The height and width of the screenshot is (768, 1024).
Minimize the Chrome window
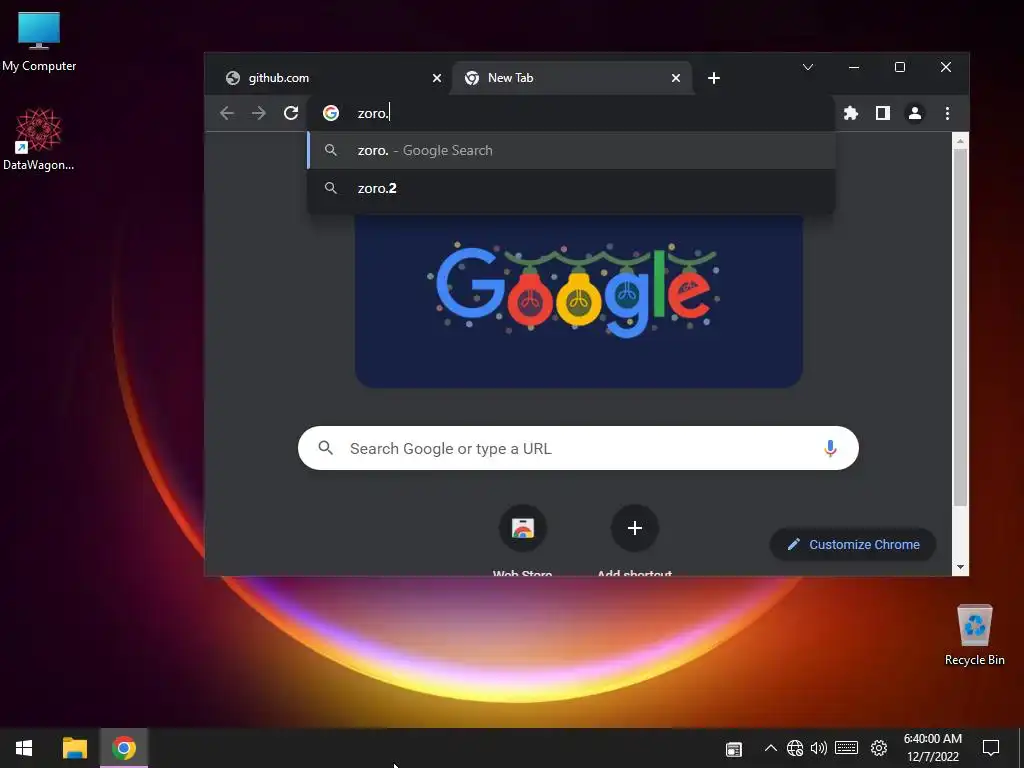pyautogui.click(x=854, y=67)
